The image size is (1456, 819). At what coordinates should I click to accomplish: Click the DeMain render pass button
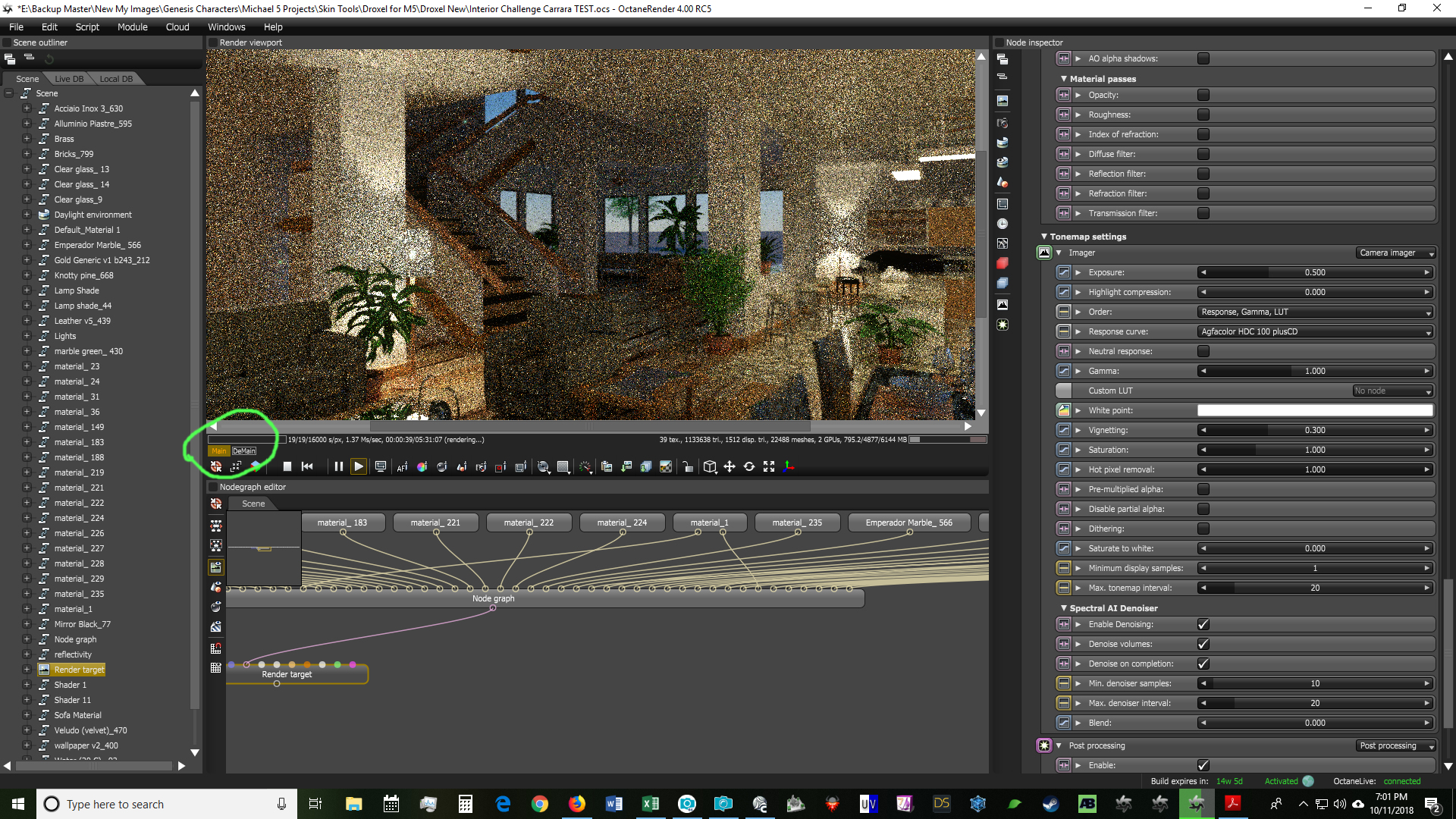coord(244,450)
